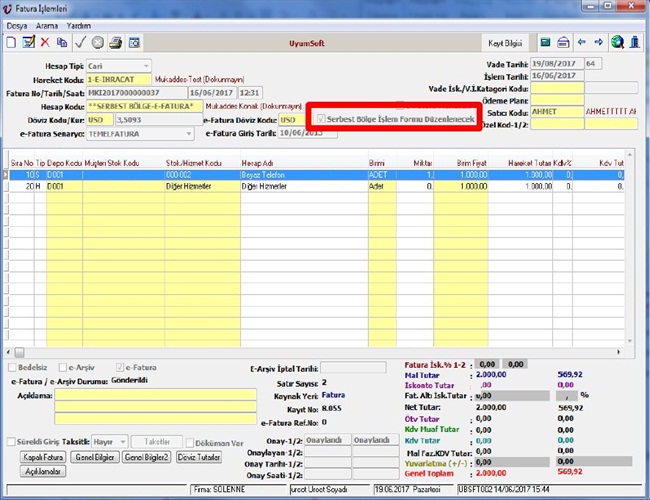Click the Stok/Hizmet Kodu column header

pyautogui.click(x=194, y=163)
